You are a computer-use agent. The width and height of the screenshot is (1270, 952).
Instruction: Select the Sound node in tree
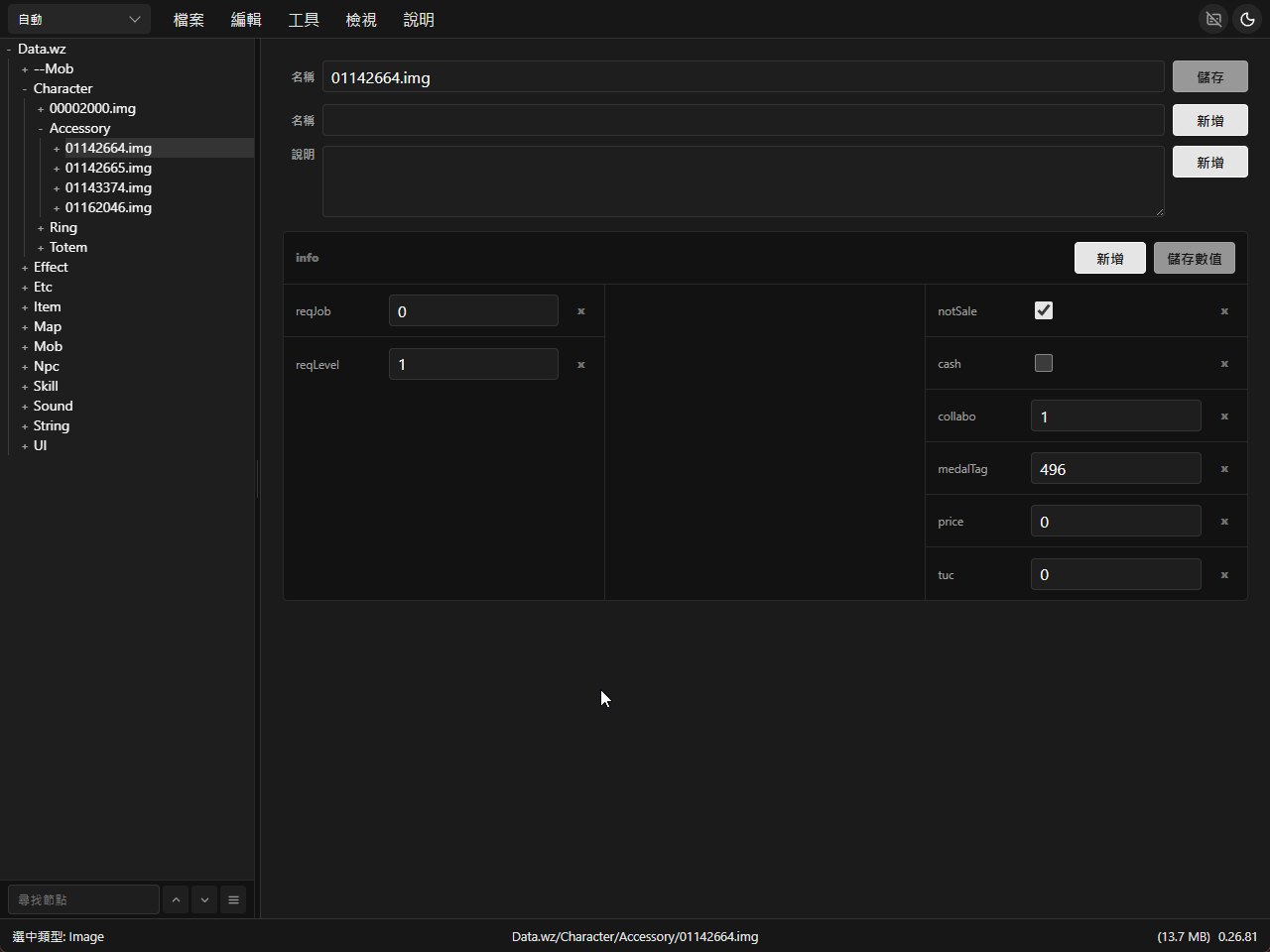click(53, 406)
